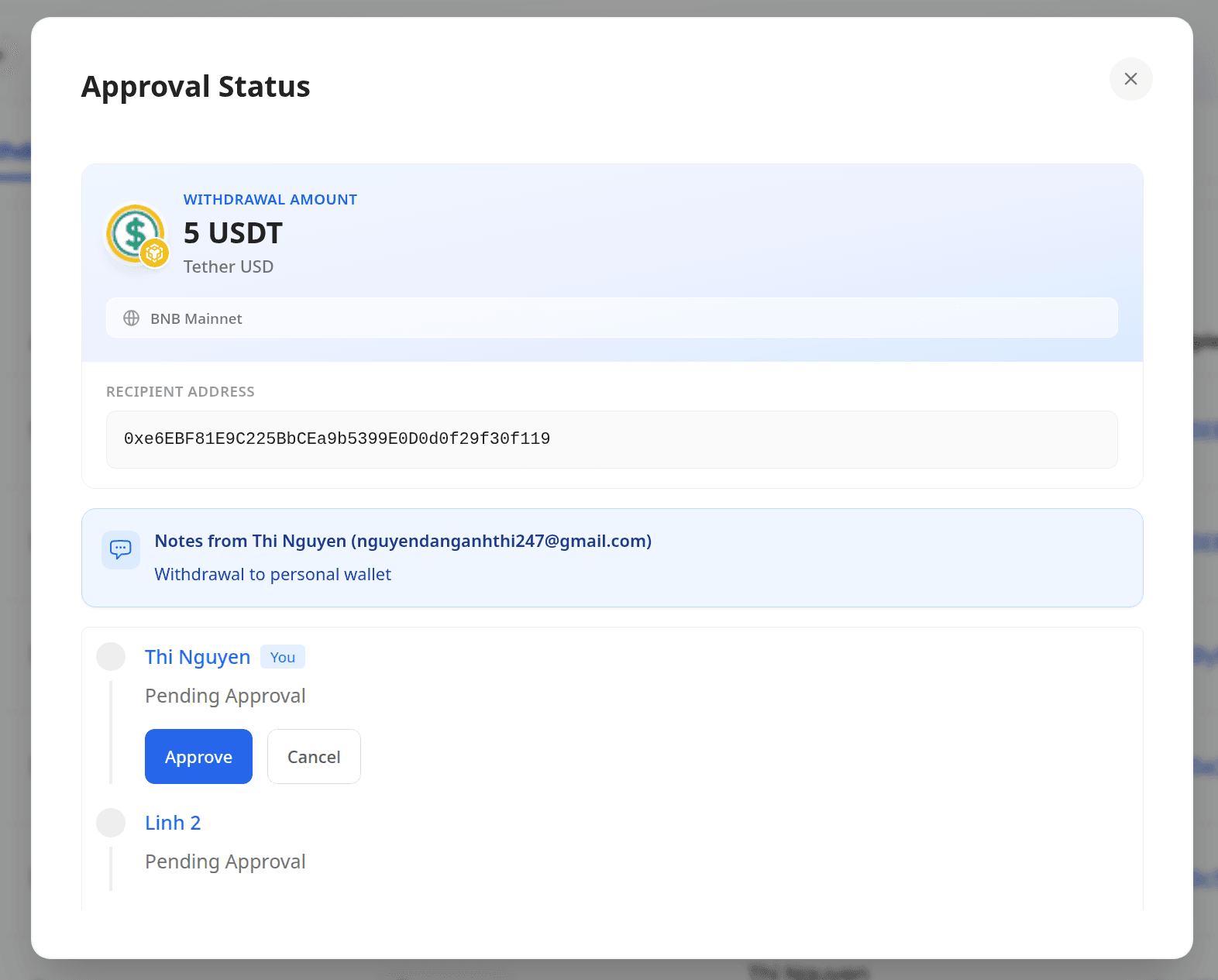Screen dimensions: 1218x980
Task: Cancel the withdrawal request
Action: [x=314, y=756]
